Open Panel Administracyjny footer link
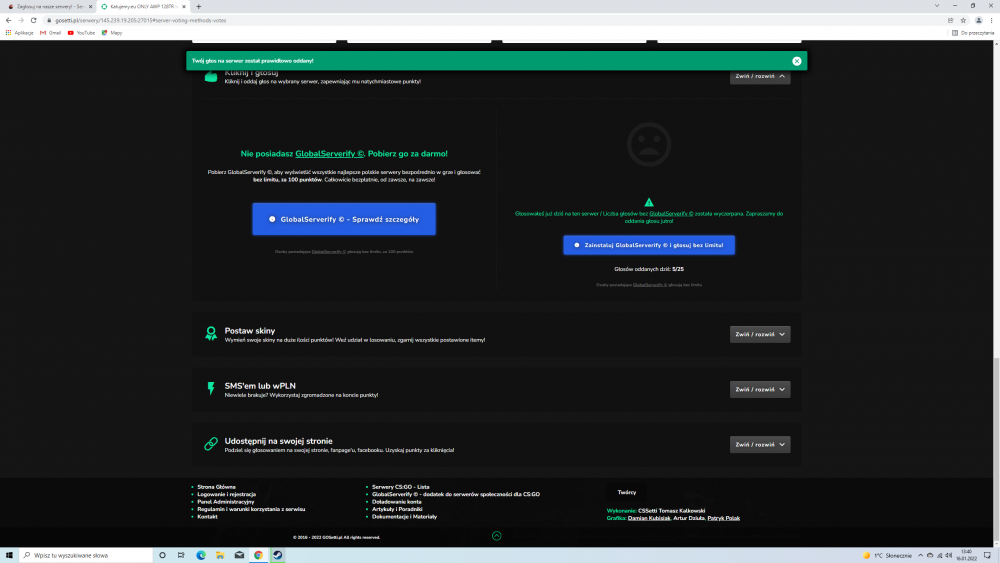1000x563 pixels. tap(225, 502)
